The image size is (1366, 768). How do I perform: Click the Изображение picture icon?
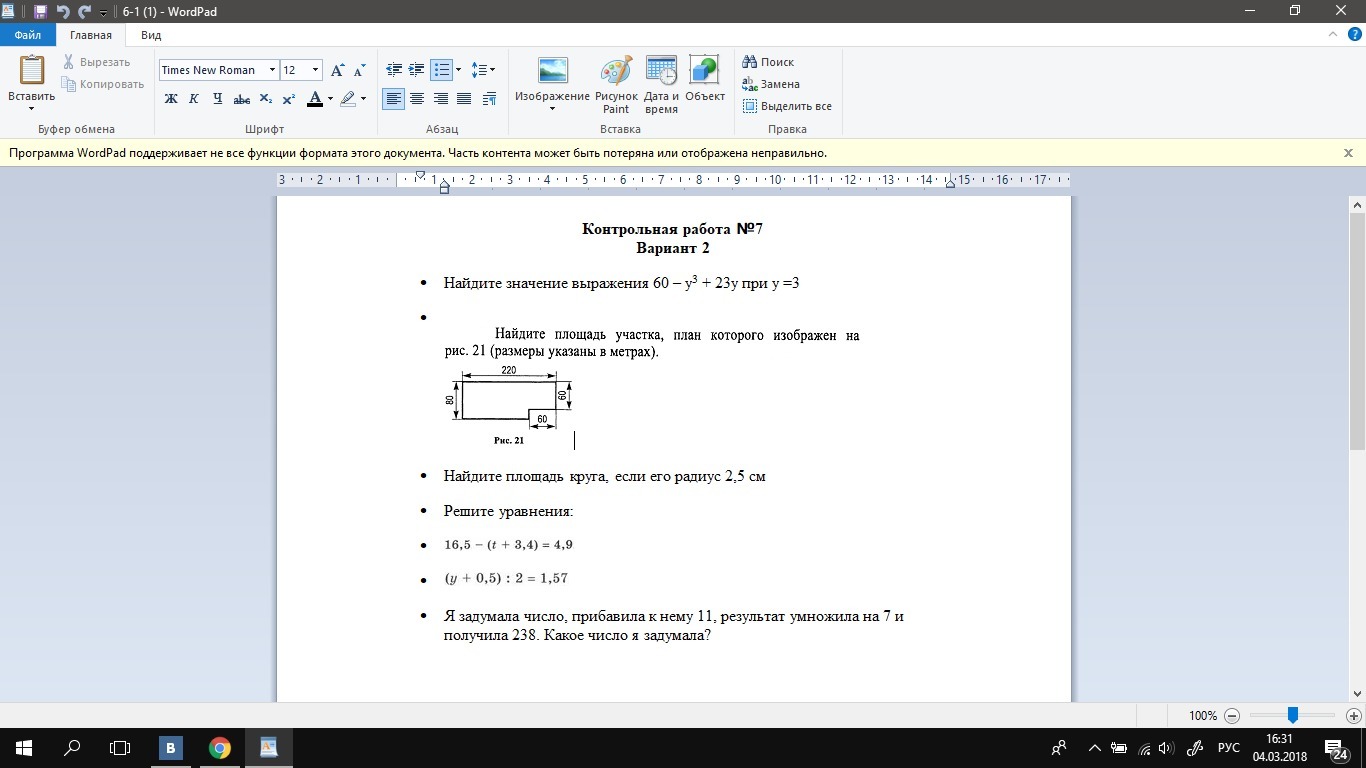coord(552,71)
